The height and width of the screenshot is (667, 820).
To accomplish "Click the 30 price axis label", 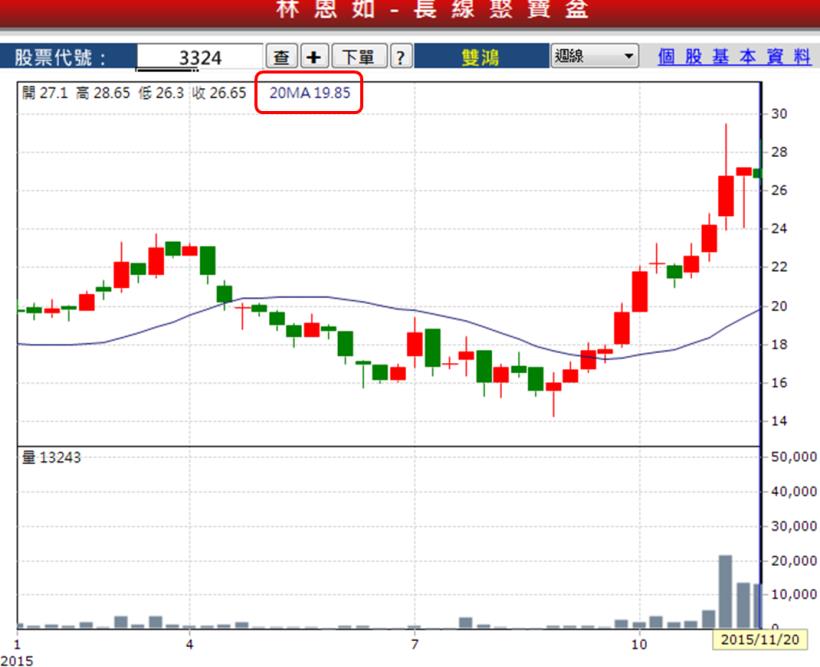I will [779, 114].
